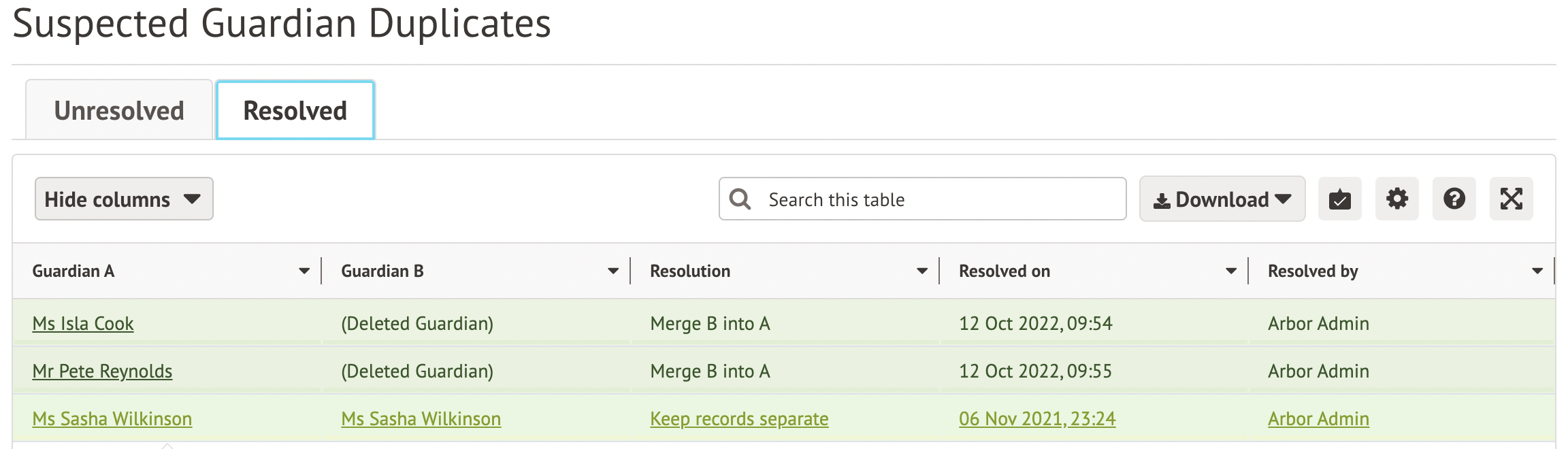Open table settings gear icon
The height and width of the screenshot is (449, 1568).
click(x=1396, y=199)
